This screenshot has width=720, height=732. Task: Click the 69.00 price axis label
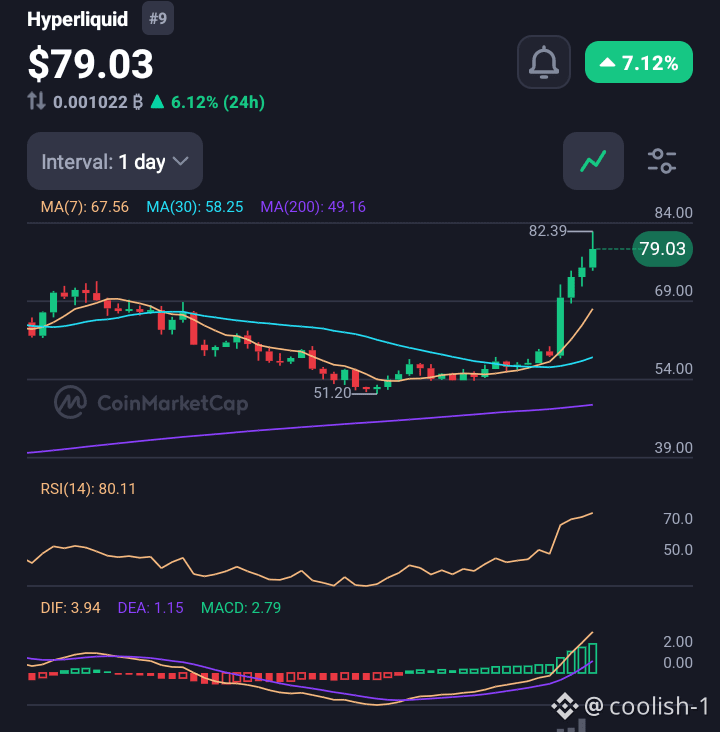[673, 291]
